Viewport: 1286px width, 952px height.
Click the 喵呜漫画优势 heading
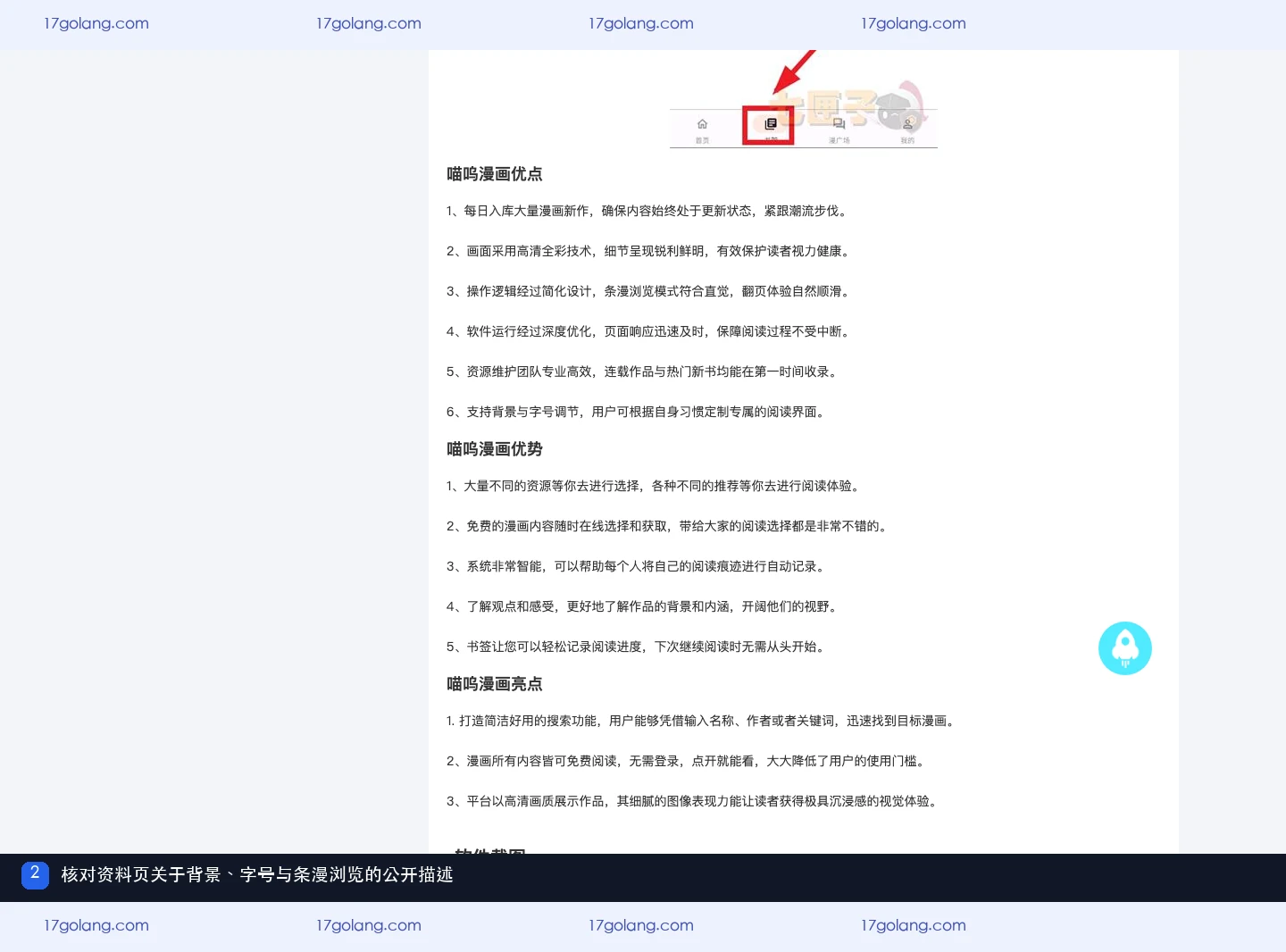[x=495, y=449]
